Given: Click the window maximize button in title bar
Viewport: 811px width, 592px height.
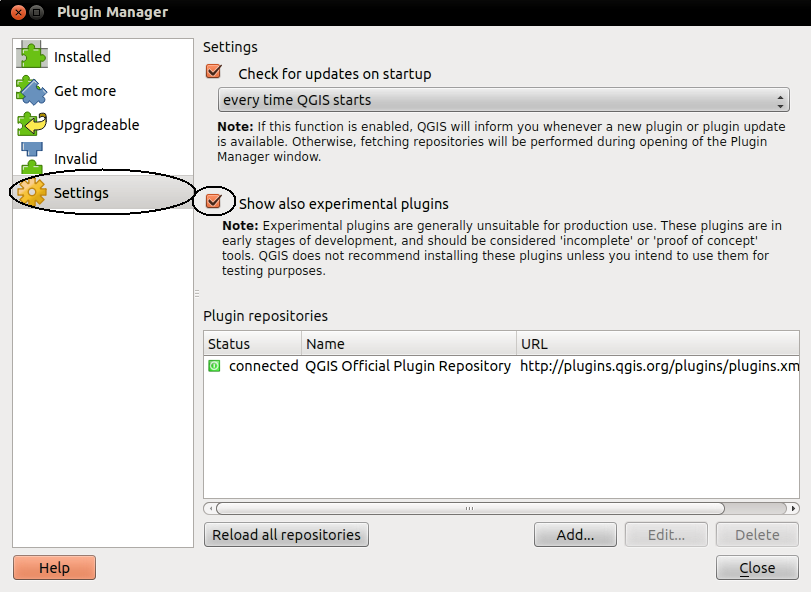Looking at the screenshot, I should pyautogui.click(x=37, y=12).
